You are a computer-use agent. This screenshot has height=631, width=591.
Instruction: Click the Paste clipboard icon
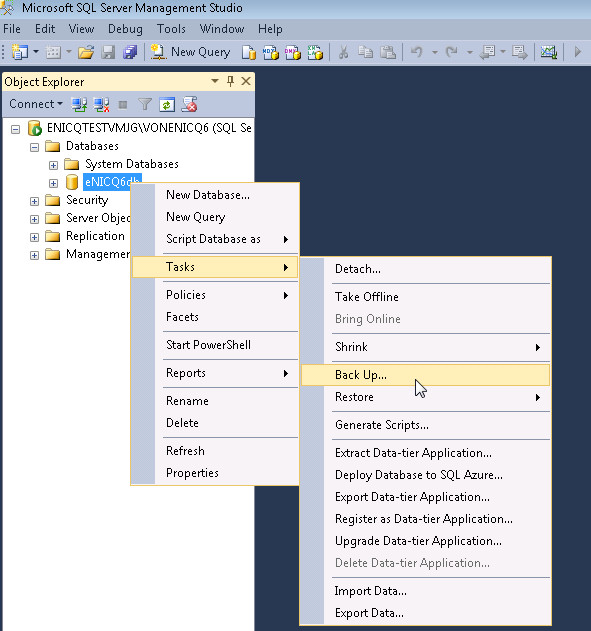388,52
